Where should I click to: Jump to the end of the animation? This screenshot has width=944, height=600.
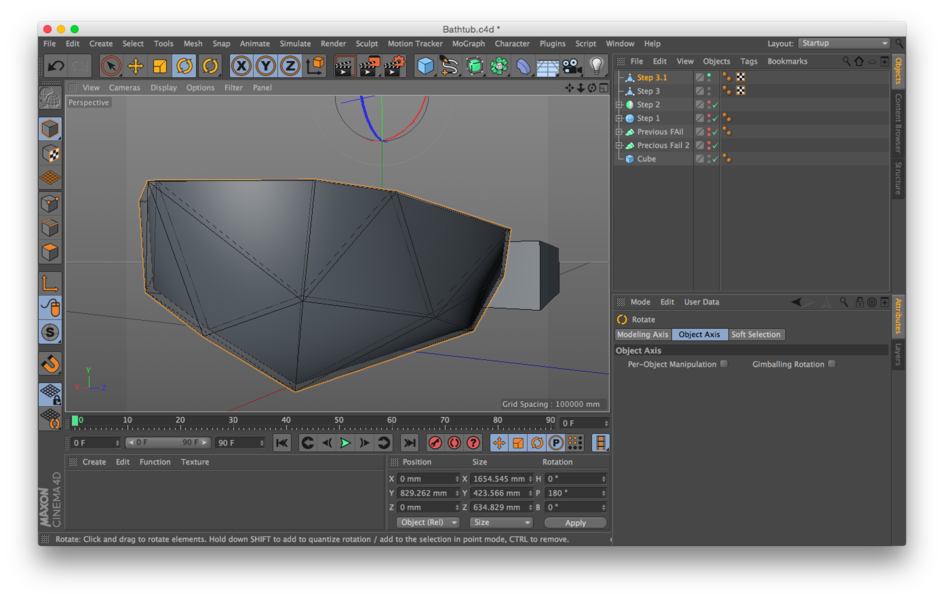409,444
